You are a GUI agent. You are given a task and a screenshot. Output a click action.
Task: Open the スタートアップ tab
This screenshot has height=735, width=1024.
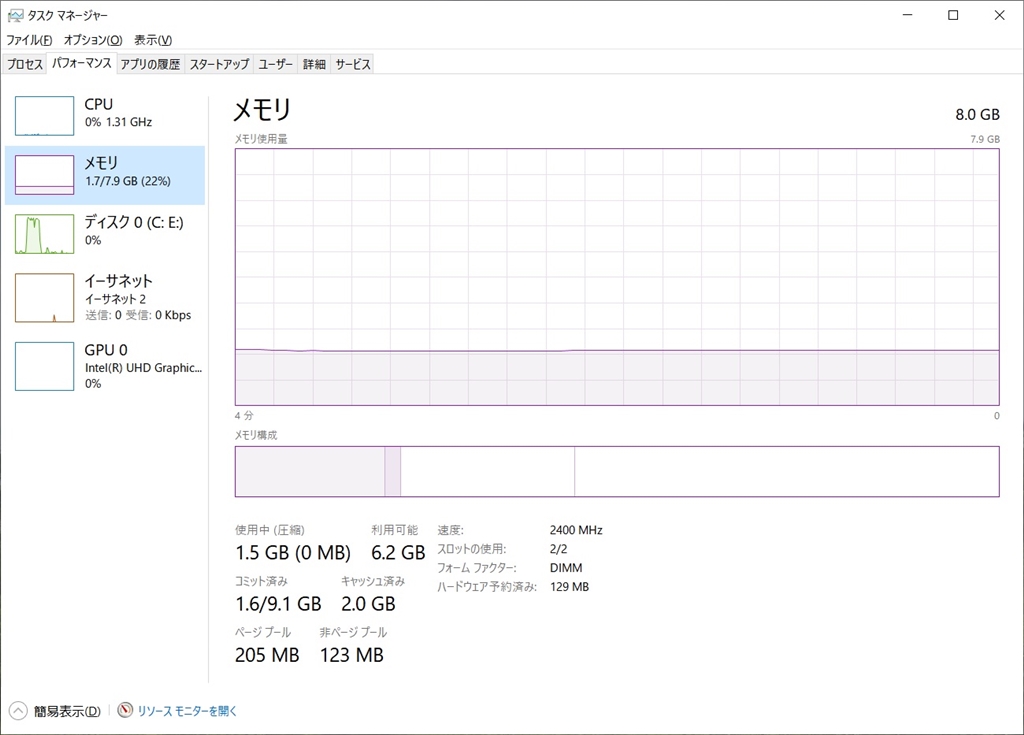point(219,64)
